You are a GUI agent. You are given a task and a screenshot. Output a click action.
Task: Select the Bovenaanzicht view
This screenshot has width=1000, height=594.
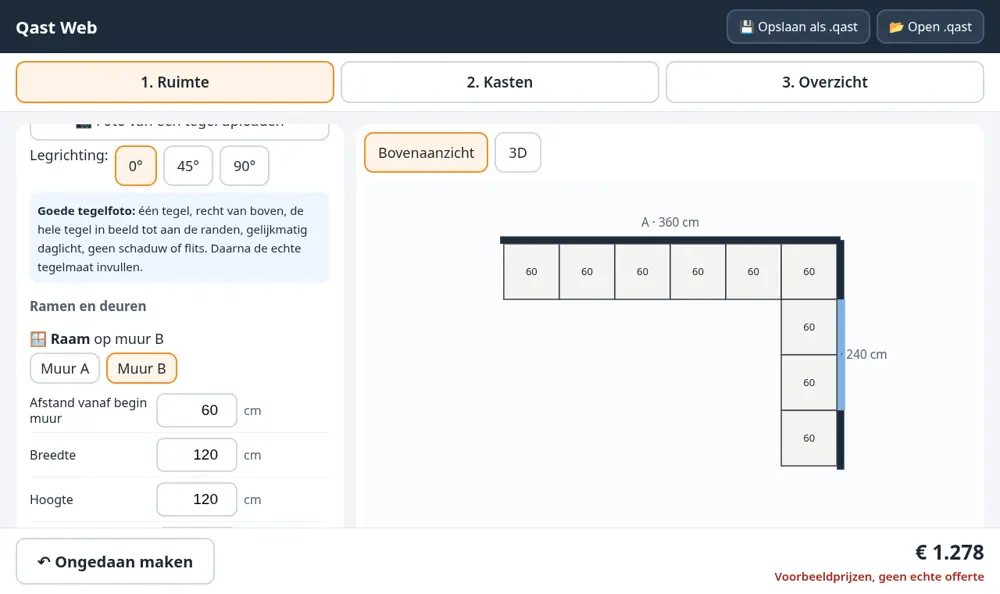426,152
